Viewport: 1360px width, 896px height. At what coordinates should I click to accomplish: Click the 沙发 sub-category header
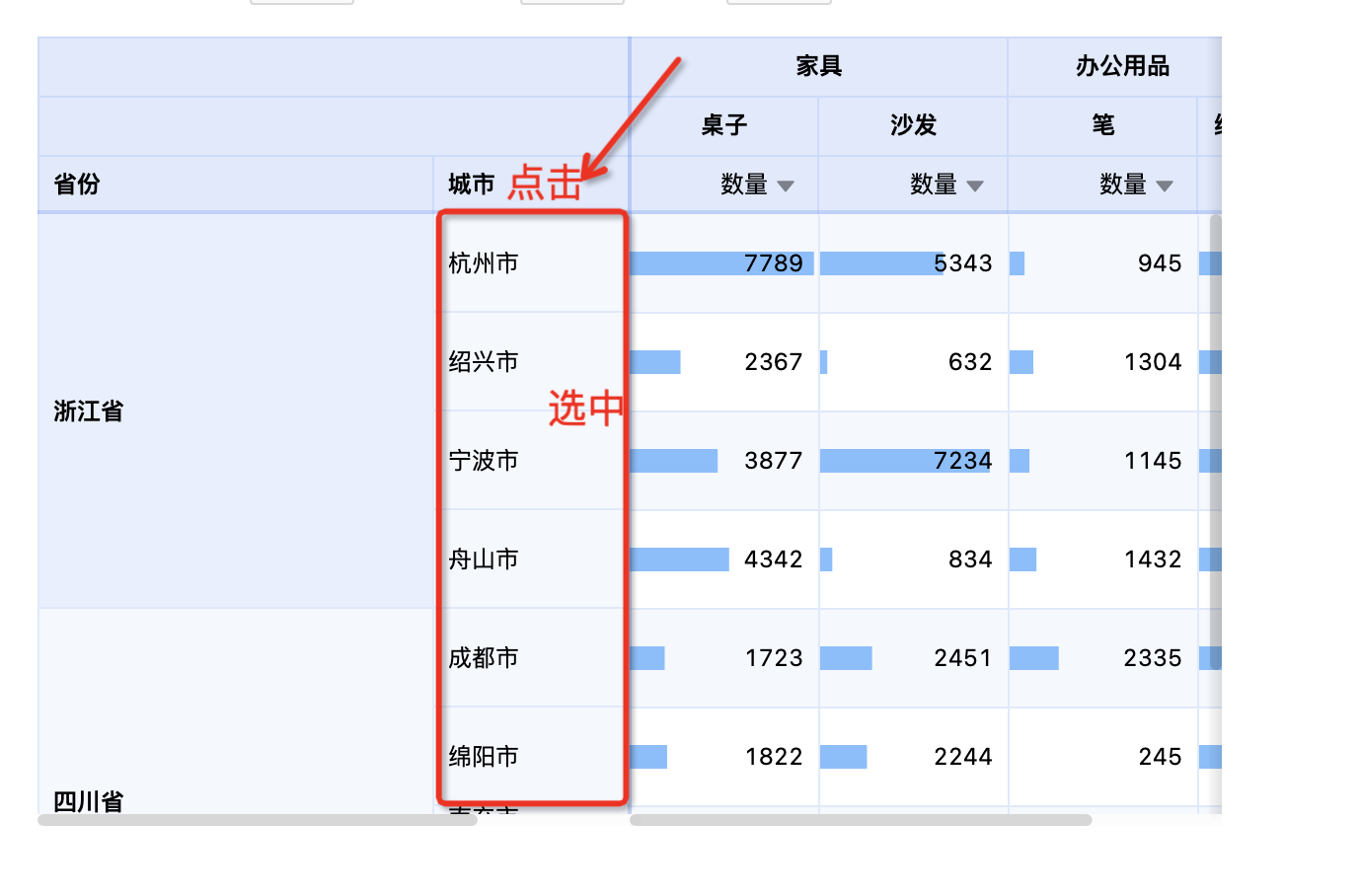[914, 125]
